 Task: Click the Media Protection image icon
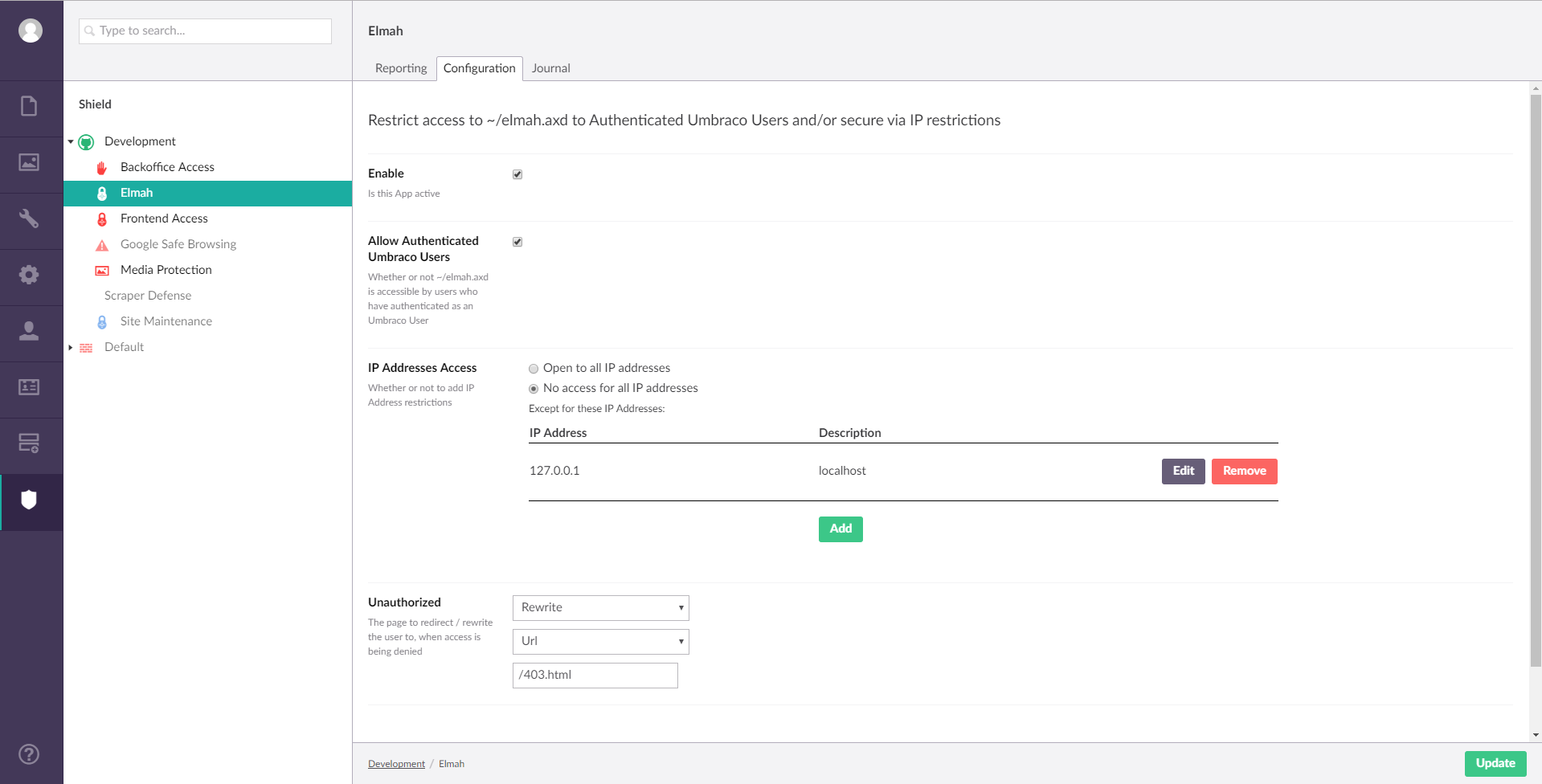(x=102, y=271)
